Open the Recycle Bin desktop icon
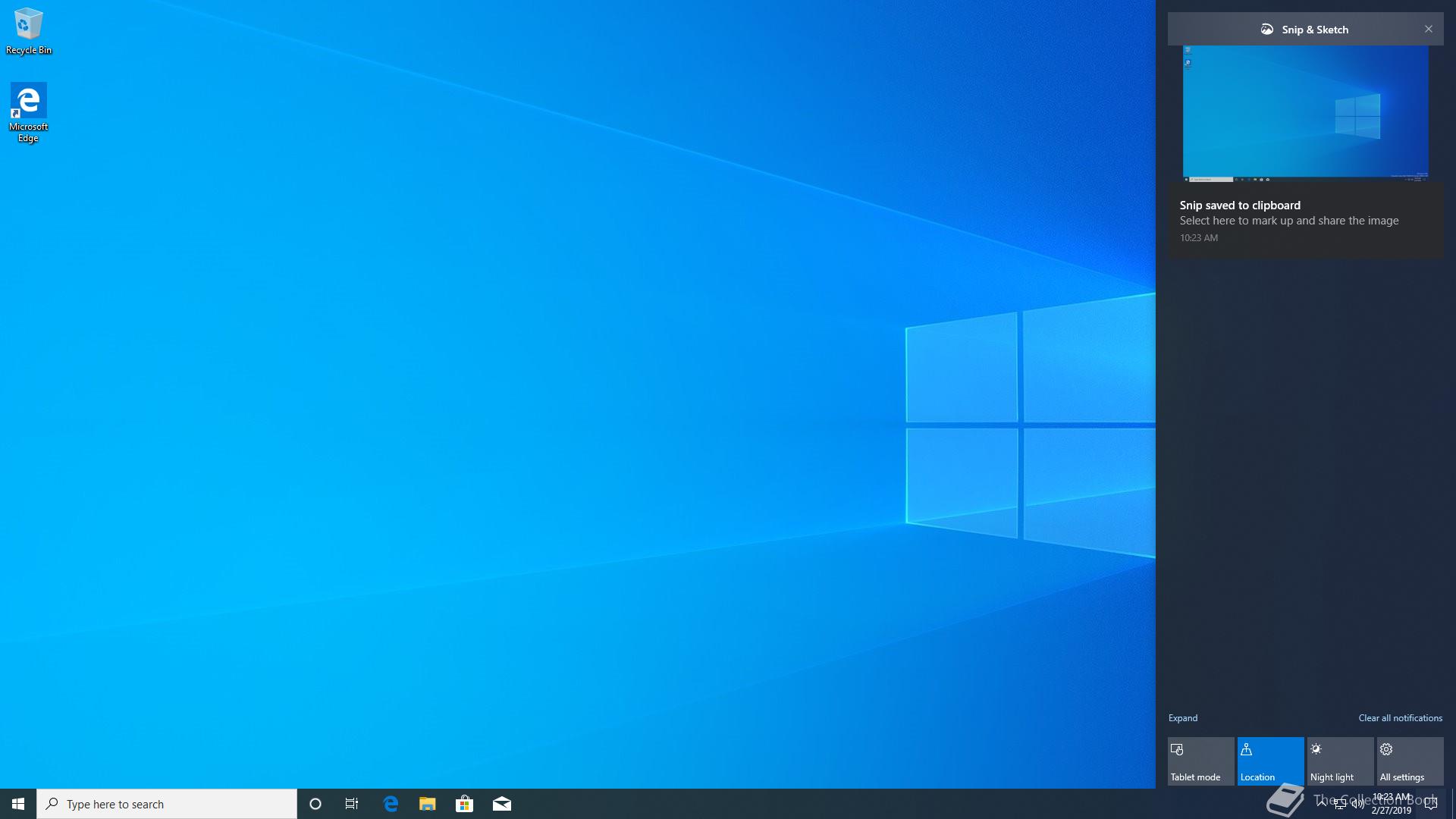1456x819 pixels. point(29,31)
